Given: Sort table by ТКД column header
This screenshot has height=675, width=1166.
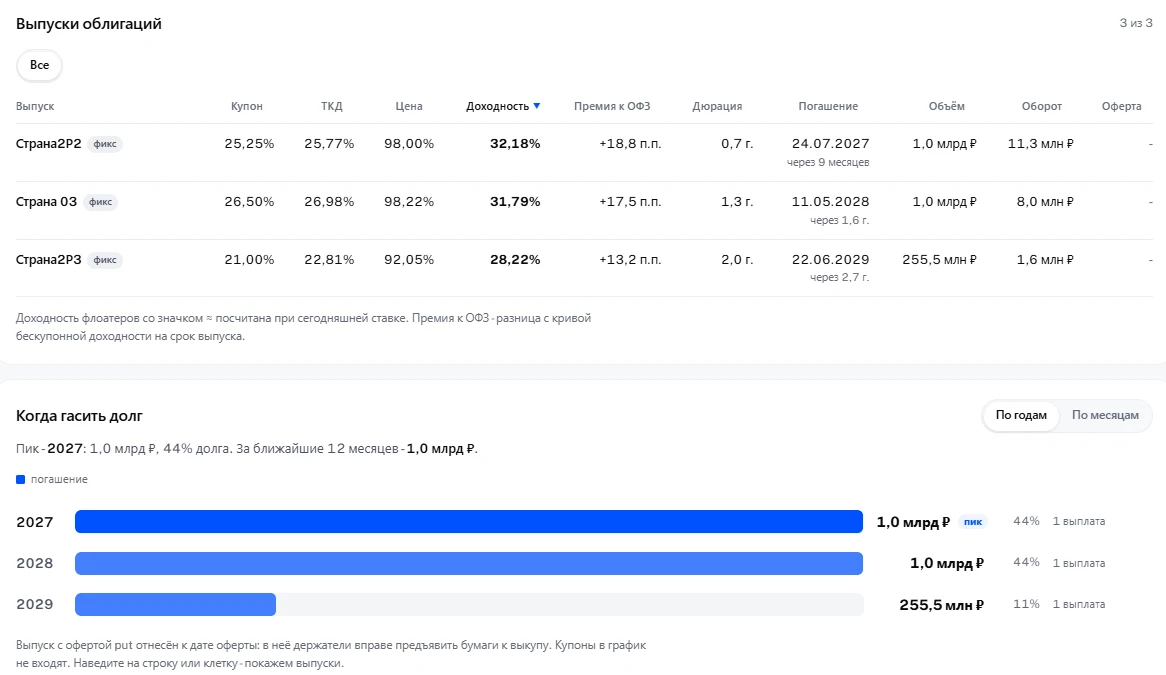Looking at the screenshot, I should click(332, 106).
